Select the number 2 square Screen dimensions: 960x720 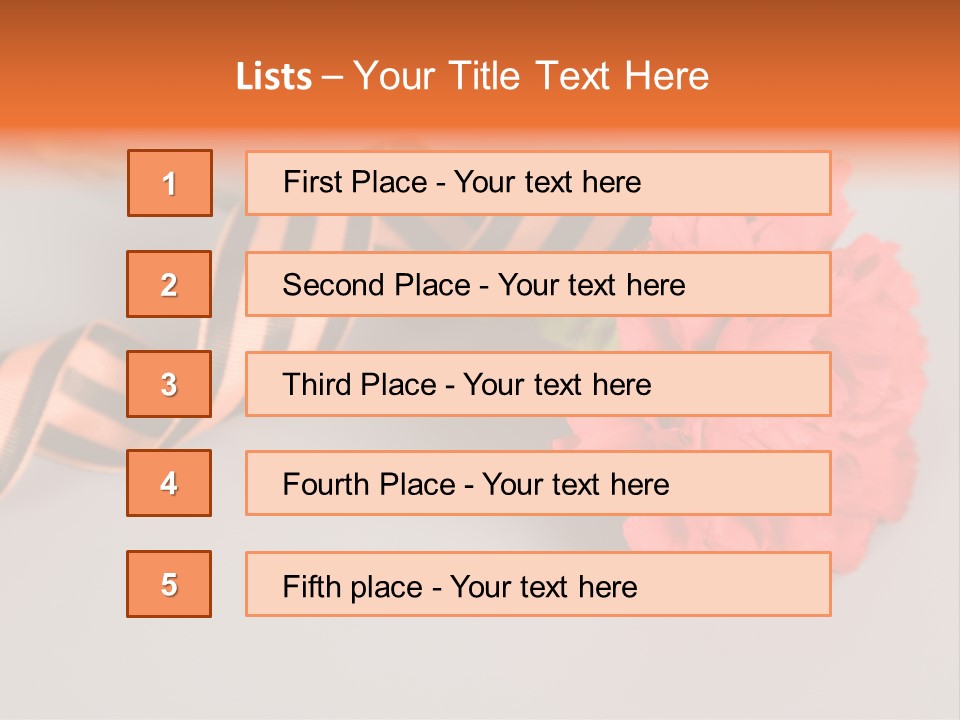pyautogui.click(x=169, y=284)
